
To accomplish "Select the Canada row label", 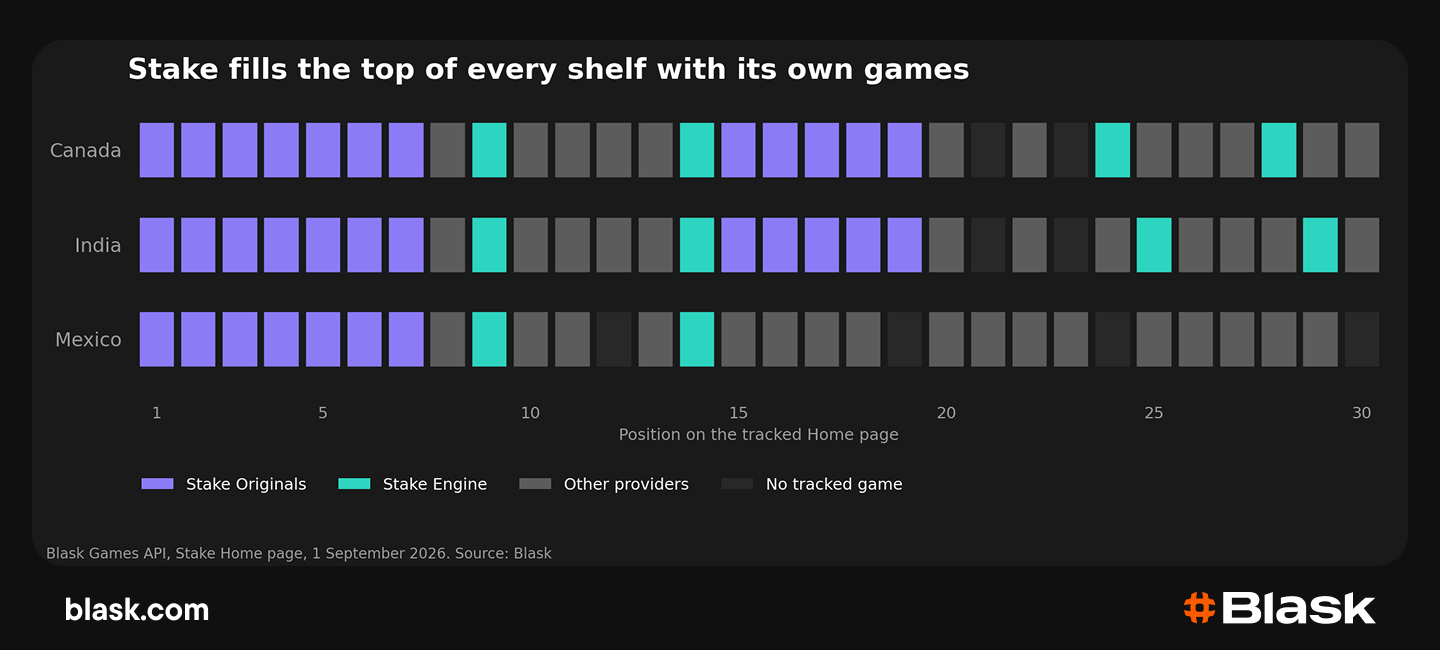I will pyautogui.click(x=86, y=151).
